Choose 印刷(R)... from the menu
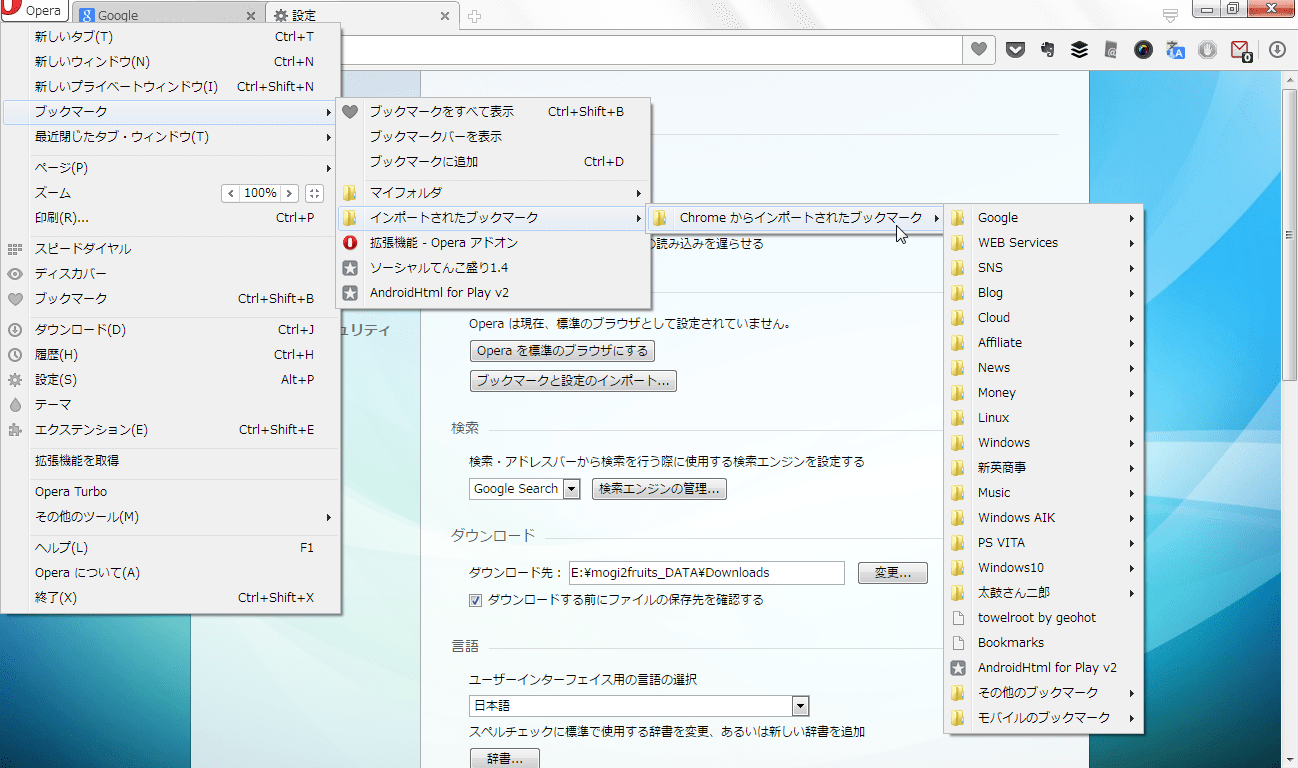Image resolution: width=1298 pixels, height=768 pixels. click(x=171, y=218)
